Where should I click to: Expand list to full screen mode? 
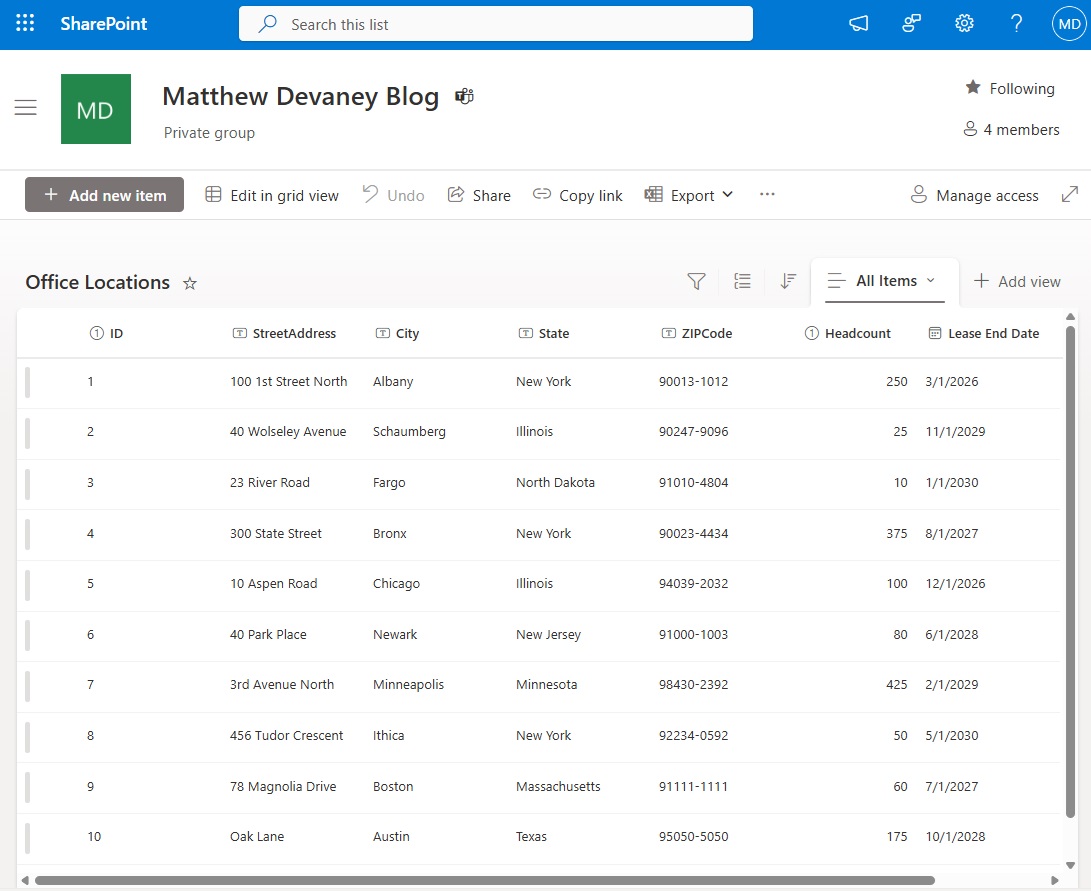(x=1069, y=195)
